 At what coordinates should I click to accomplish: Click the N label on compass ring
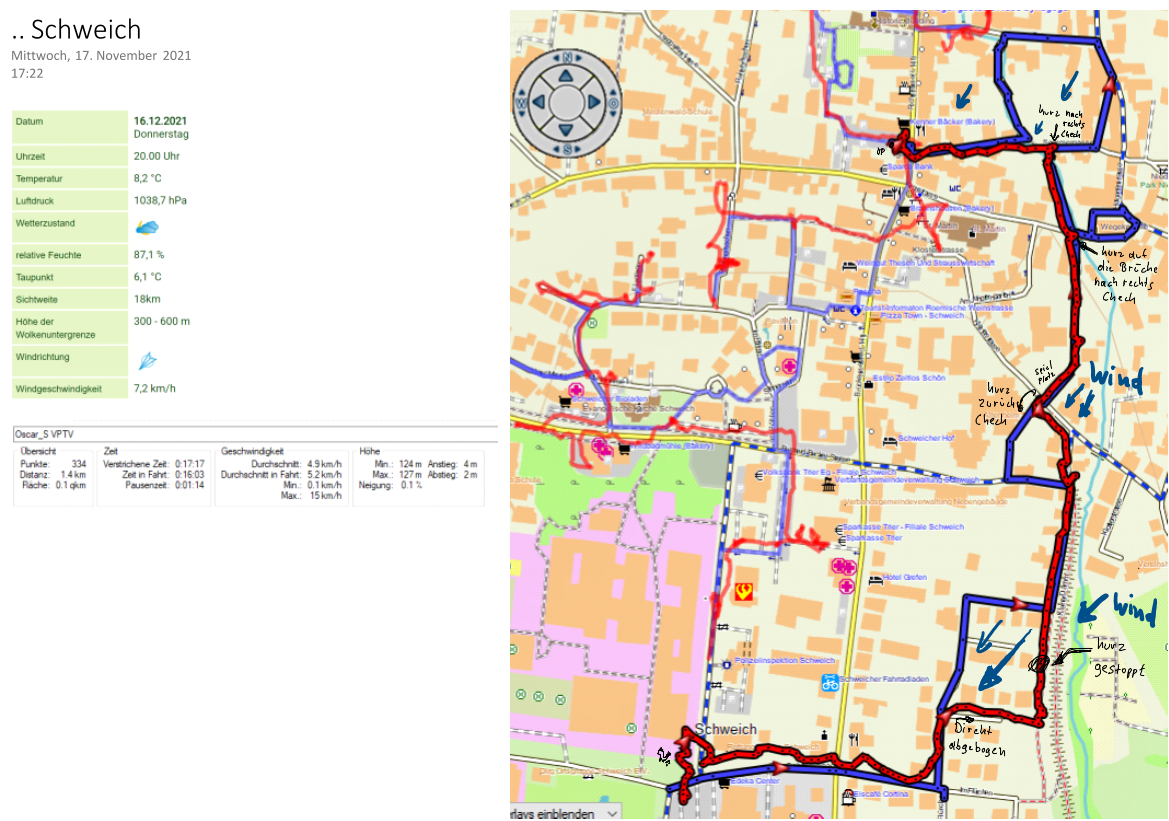pyautogui.click(x=565, y=57)
